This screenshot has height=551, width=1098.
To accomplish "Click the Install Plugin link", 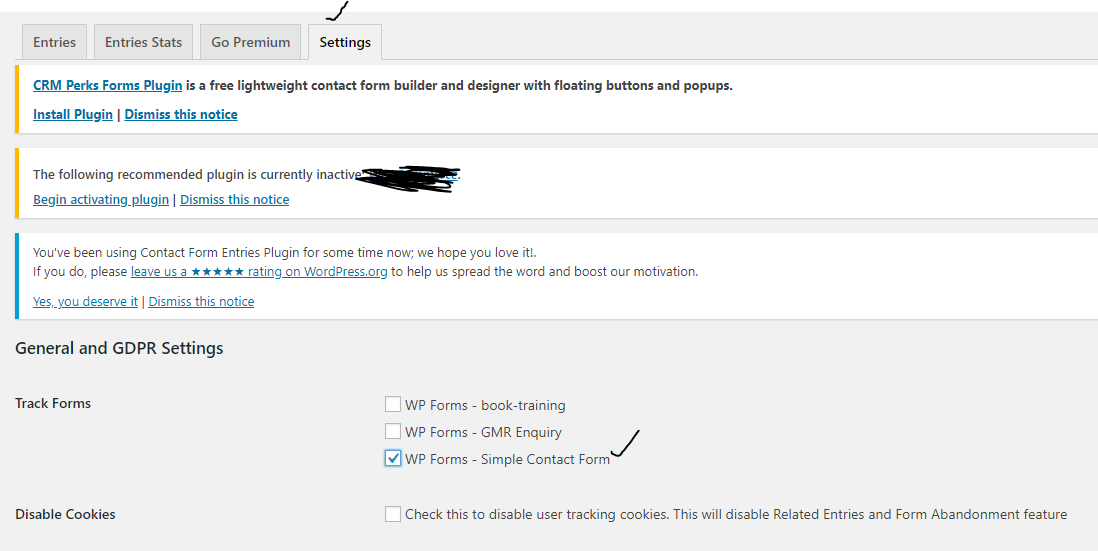I will tap(73, 114).
